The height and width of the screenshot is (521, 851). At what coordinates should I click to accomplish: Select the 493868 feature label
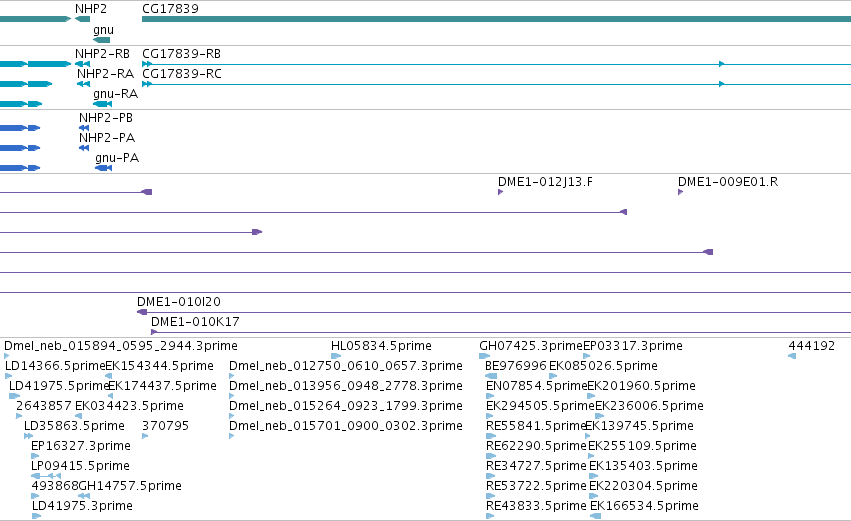click(x=55, y=486)
